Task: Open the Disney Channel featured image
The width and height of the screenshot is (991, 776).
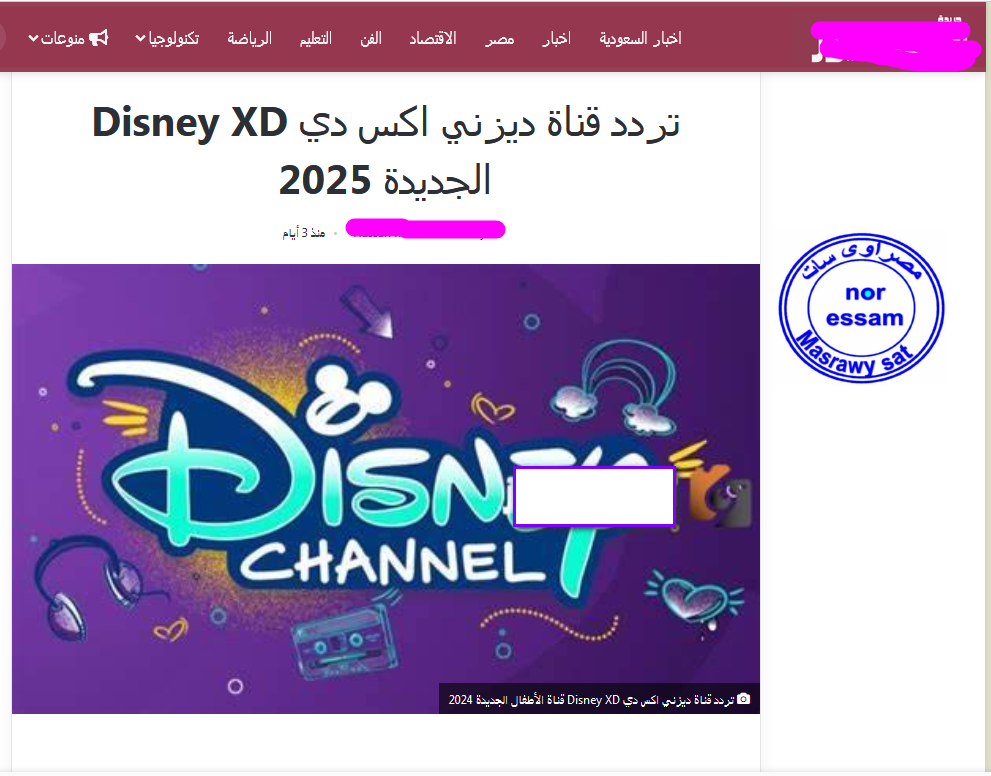Action: 386,488
